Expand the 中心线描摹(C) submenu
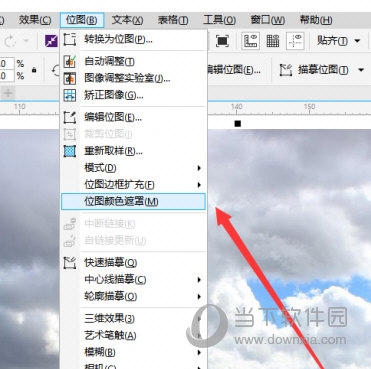Viewport: 371px width, 369px height. click(x=134, y=279)
